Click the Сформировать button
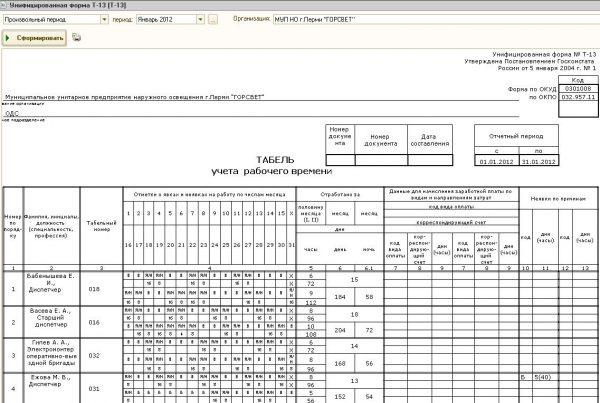 [34, 38]
